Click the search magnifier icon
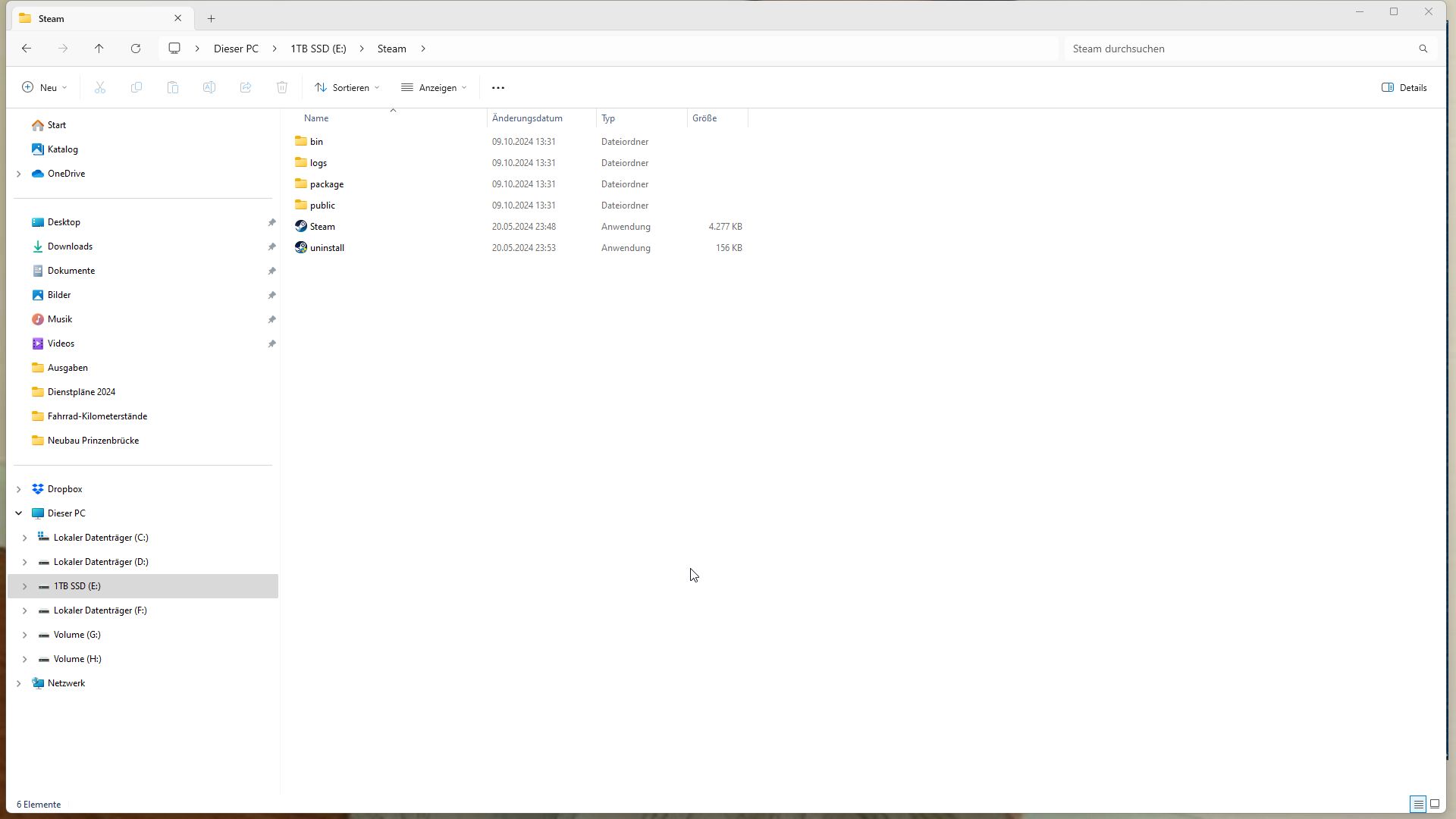Viewport: 1456px width, 819px height. (1423, 49)
